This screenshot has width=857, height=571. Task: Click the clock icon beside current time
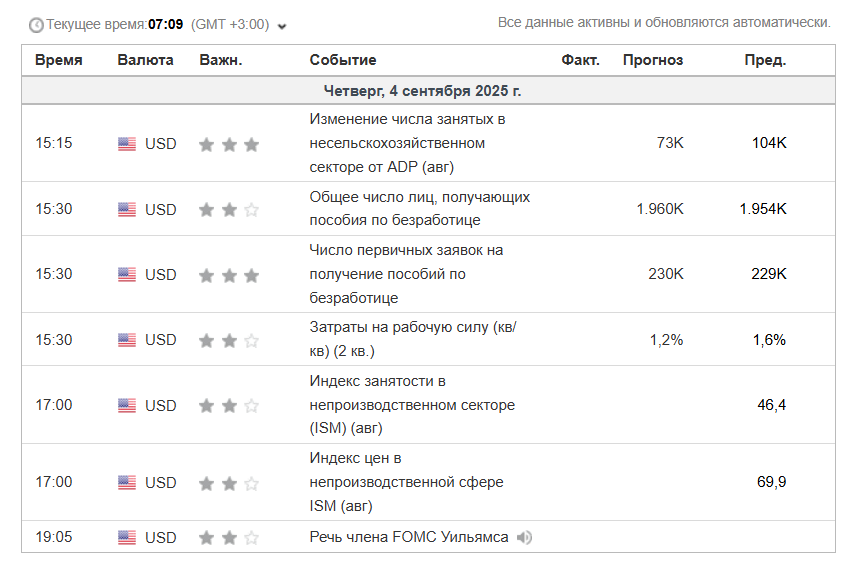pos(36,25)
